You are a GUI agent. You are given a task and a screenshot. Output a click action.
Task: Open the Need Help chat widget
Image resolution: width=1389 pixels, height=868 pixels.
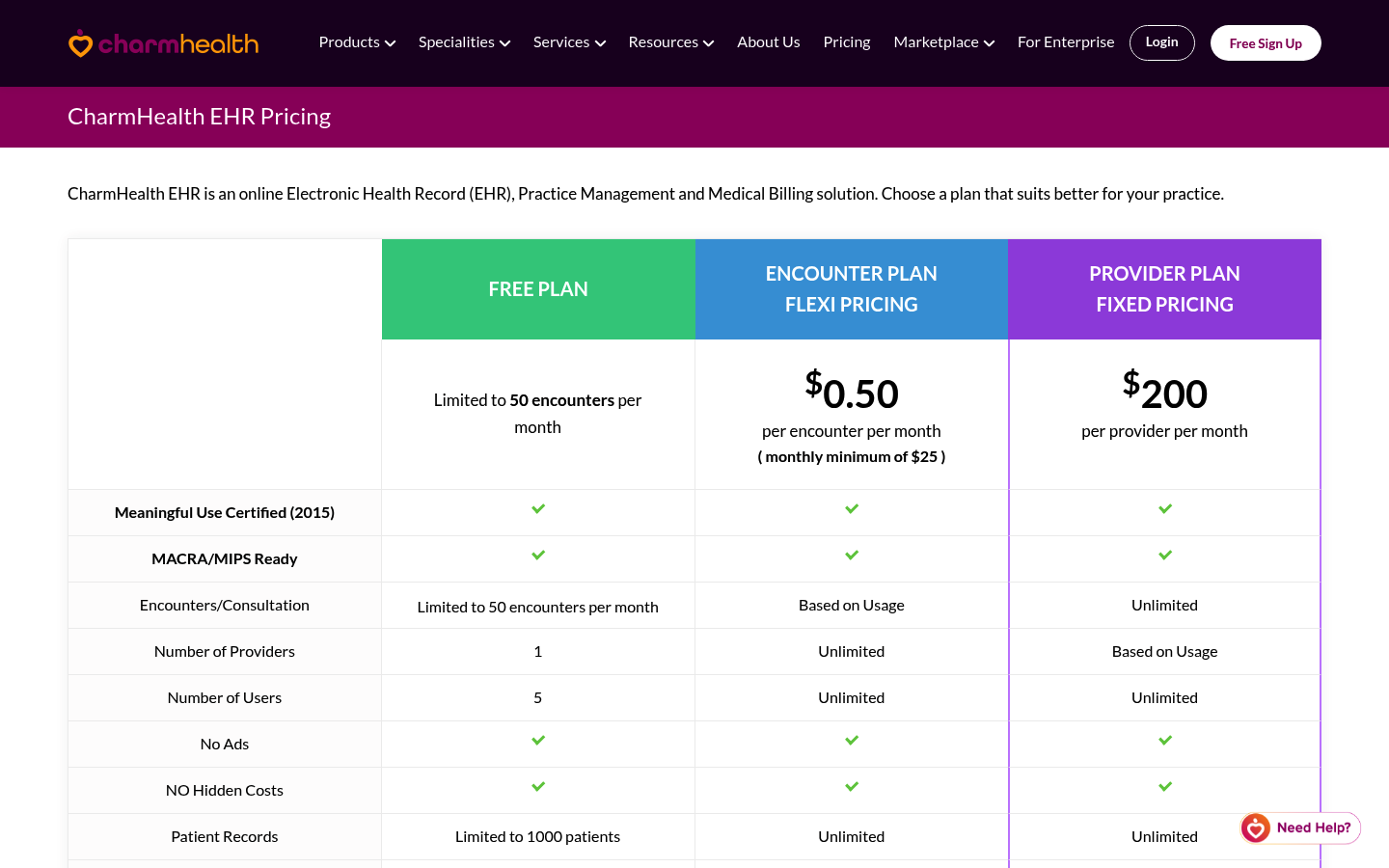pyautogui.click(x=1300, y=827)
